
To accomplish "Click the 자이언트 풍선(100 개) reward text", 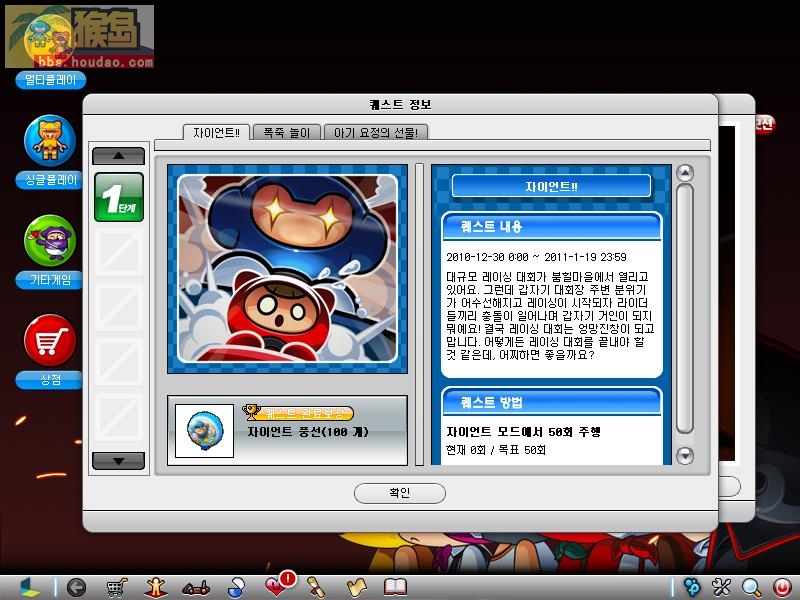I will [x=308, y=432].
